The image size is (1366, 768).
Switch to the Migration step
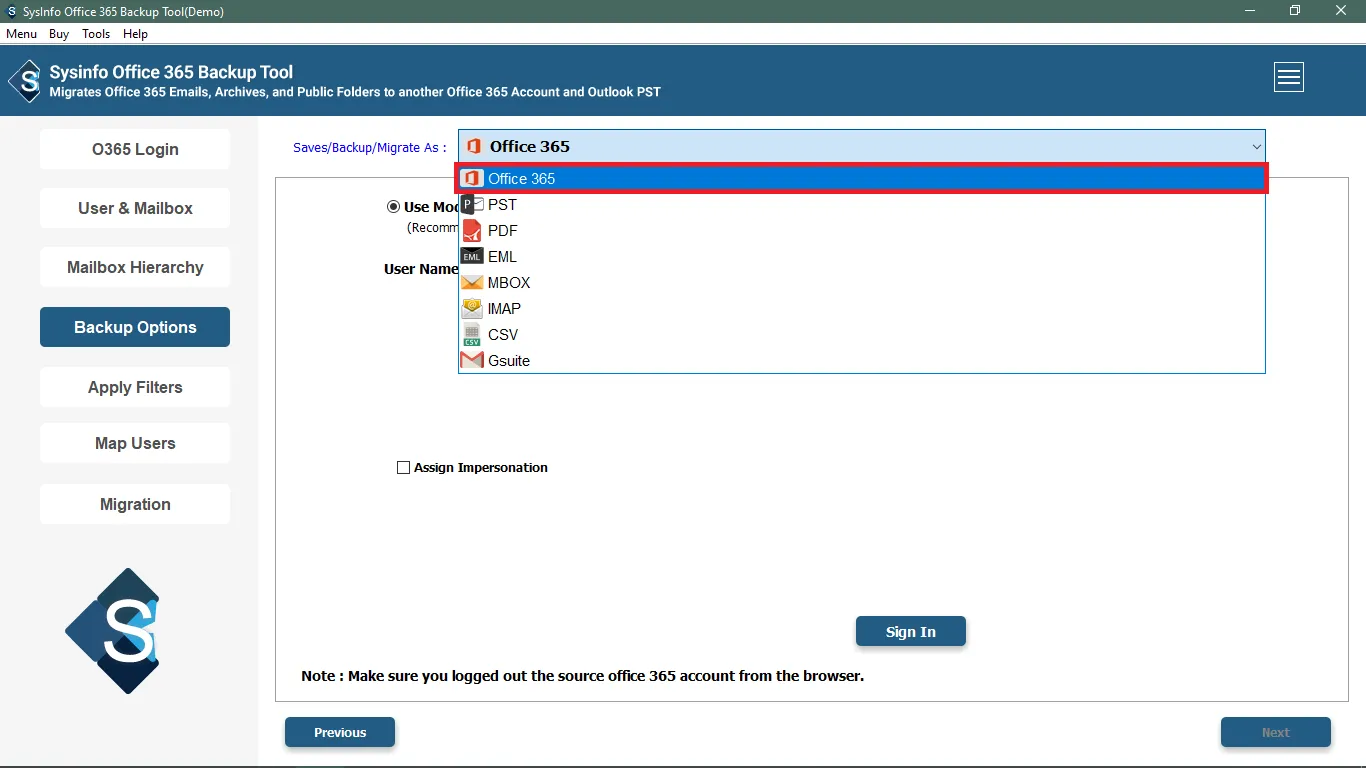135,504
